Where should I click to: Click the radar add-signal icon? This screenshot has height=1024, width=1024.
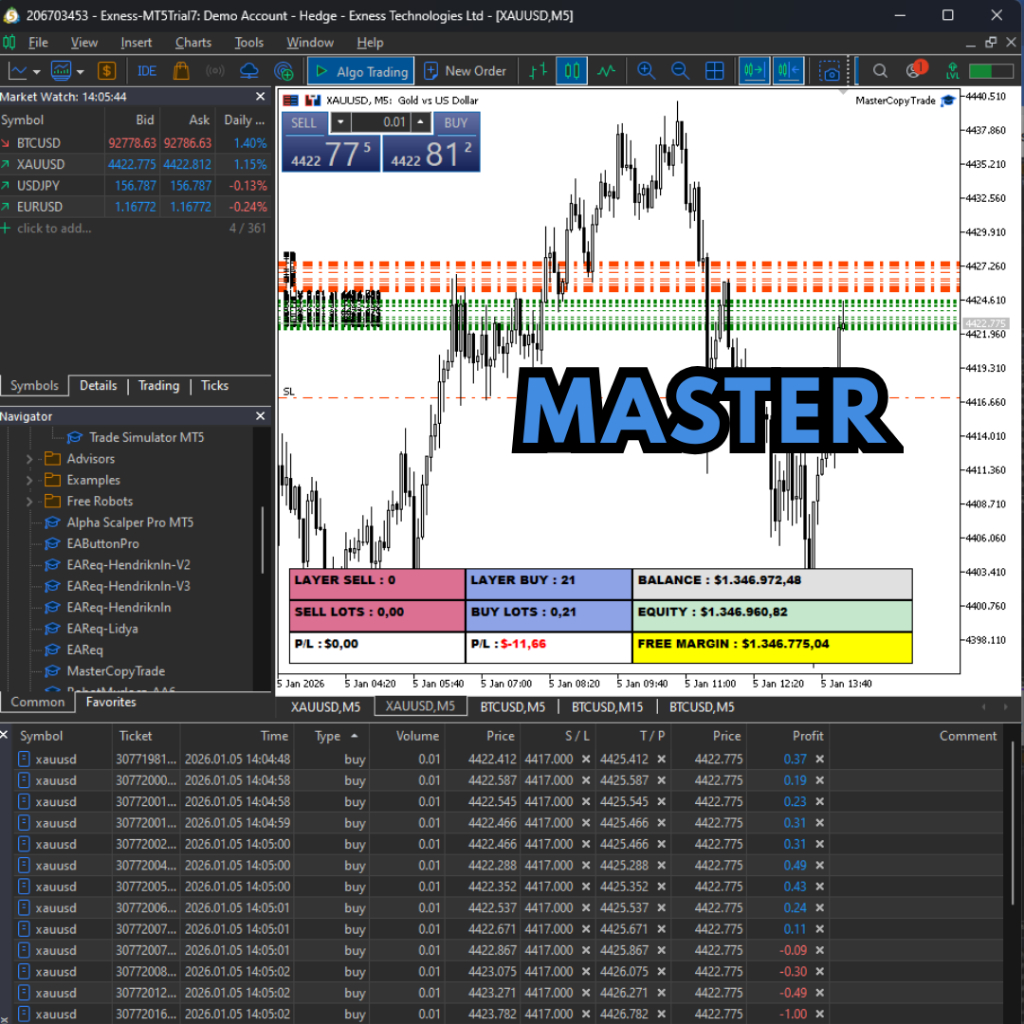click(x=283, y=71)
